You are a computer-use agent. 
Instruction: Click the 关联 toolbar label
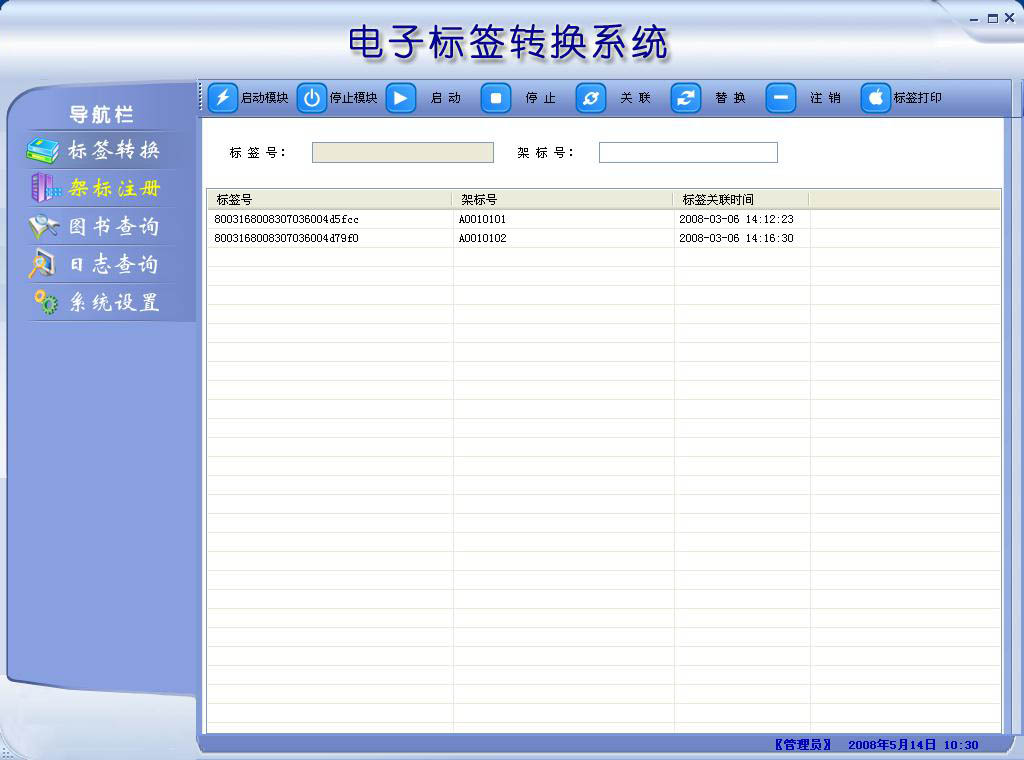(635, 98)
